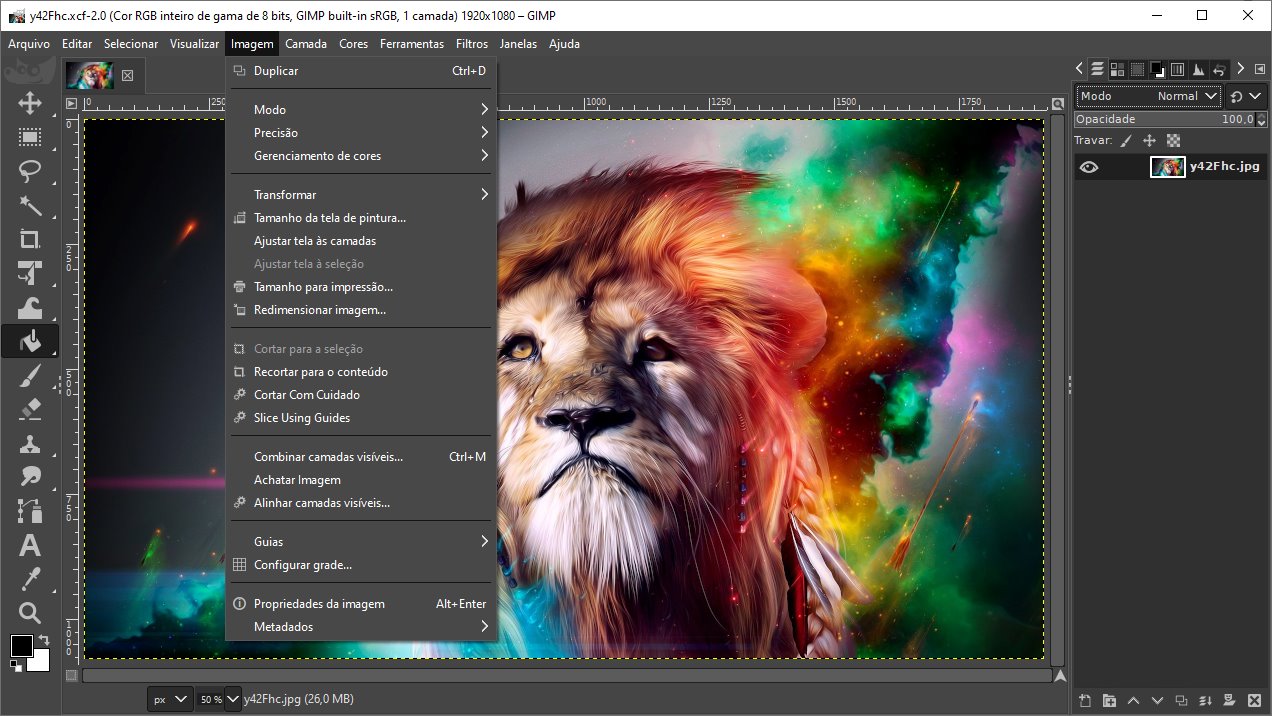Select the y42Fhc.jpg layer thumbnail
Image resolution: width=1272 pixels, height=716 pixels.
pyautogui.click(x=1167, y=167)
